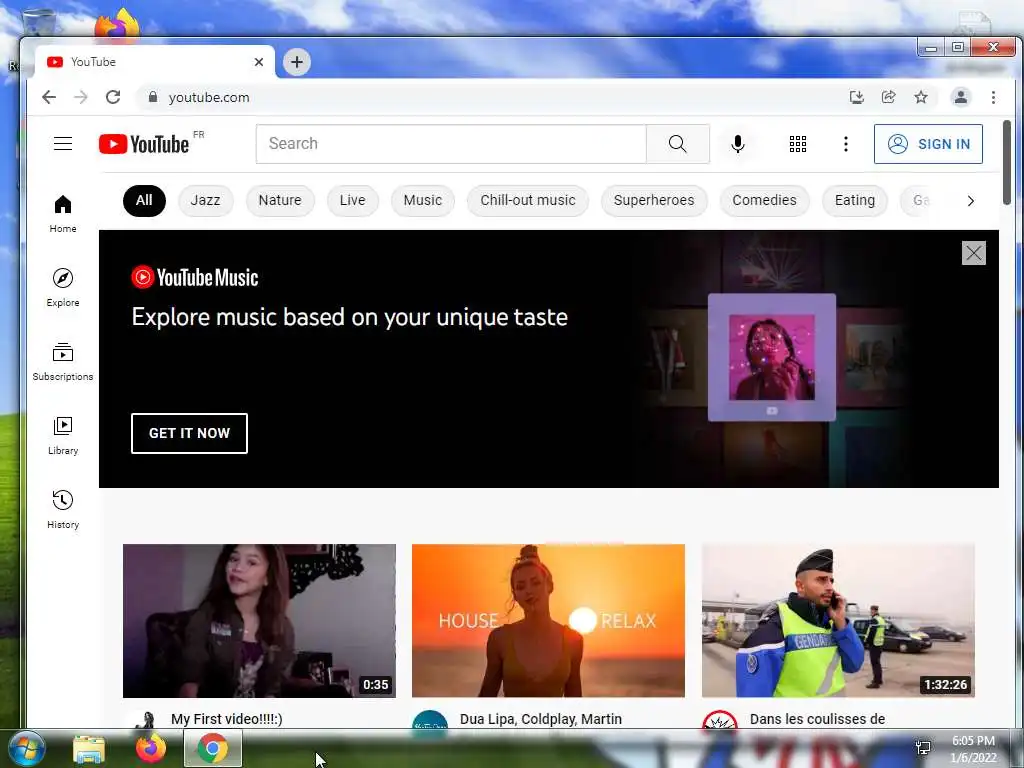Viewport: 1024px width, 768px height.
Task: Open a new browser tab
Action: pos(296,62)
